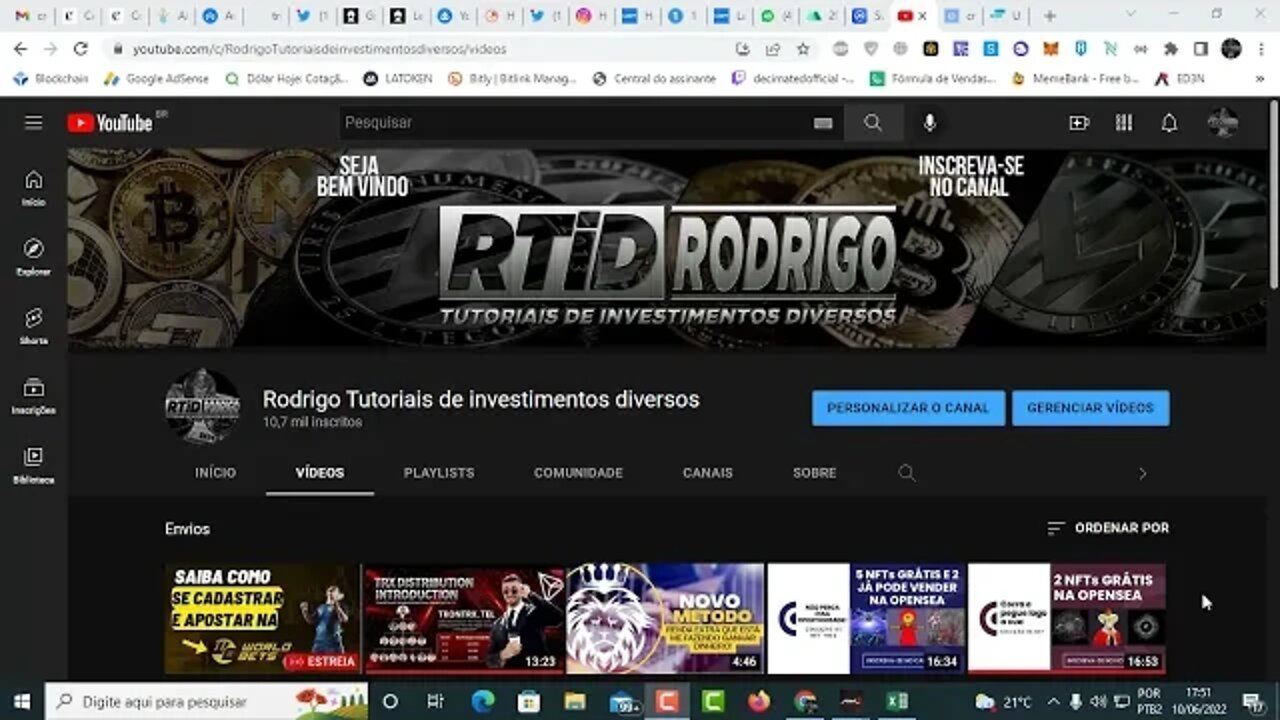Open the Windows notification center

click(1253, 701)
